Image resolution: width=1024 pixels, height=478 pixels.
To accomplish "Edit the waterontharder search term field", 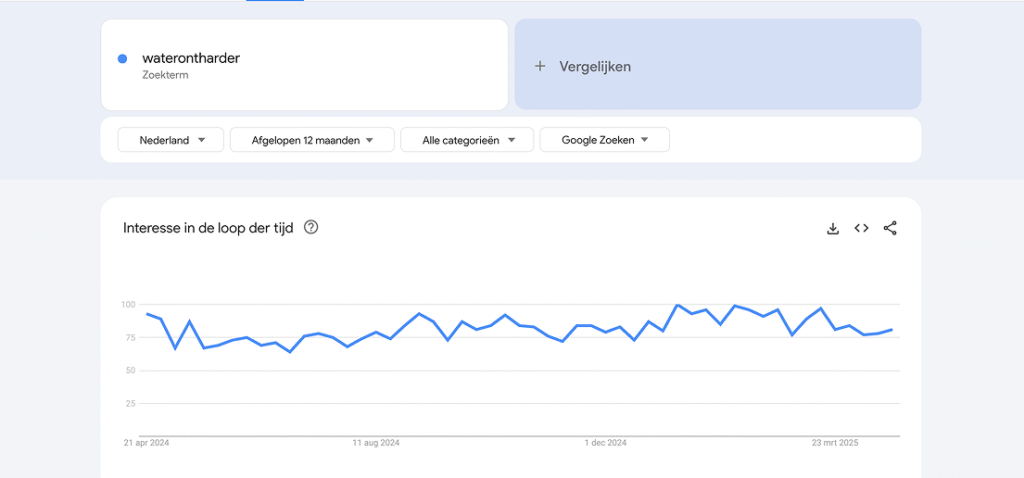I will pyautogui.click(x=191, y=58).
